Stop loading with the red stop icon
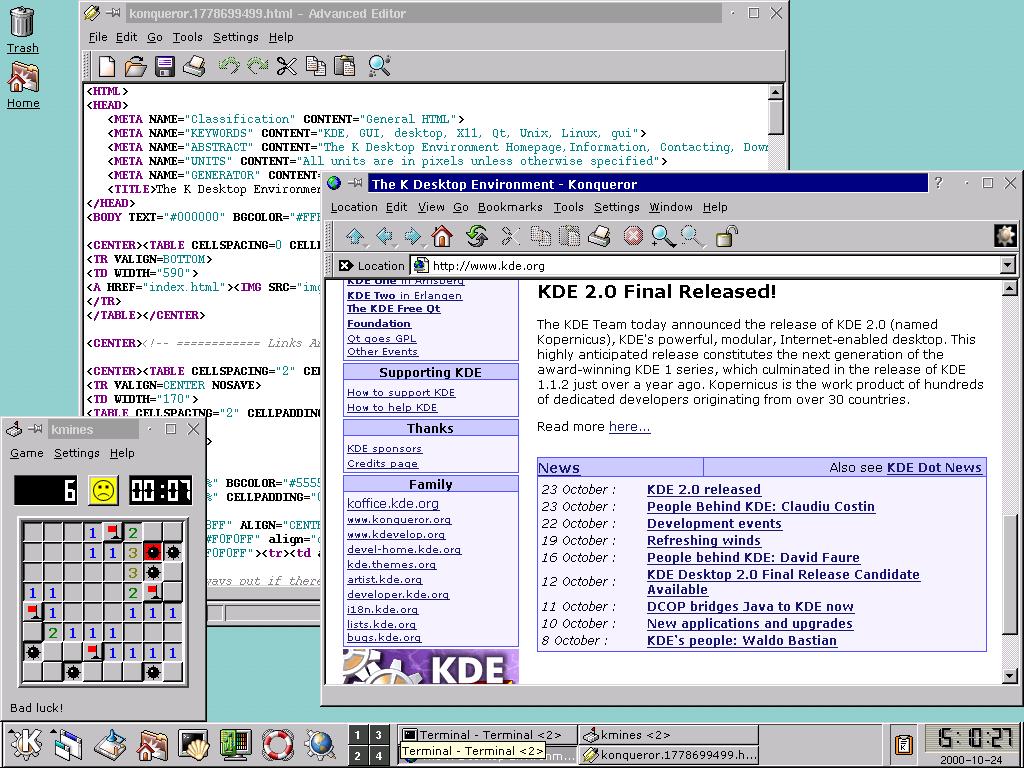 click(x=632, y=236)
